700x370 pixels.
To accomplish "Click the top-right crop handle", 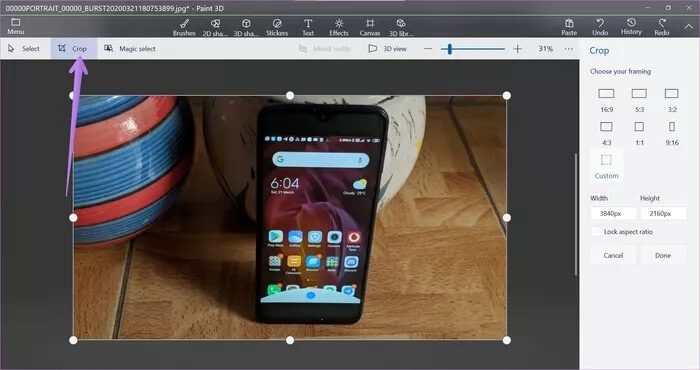I will pyautogui.click(x=507, y=96).
